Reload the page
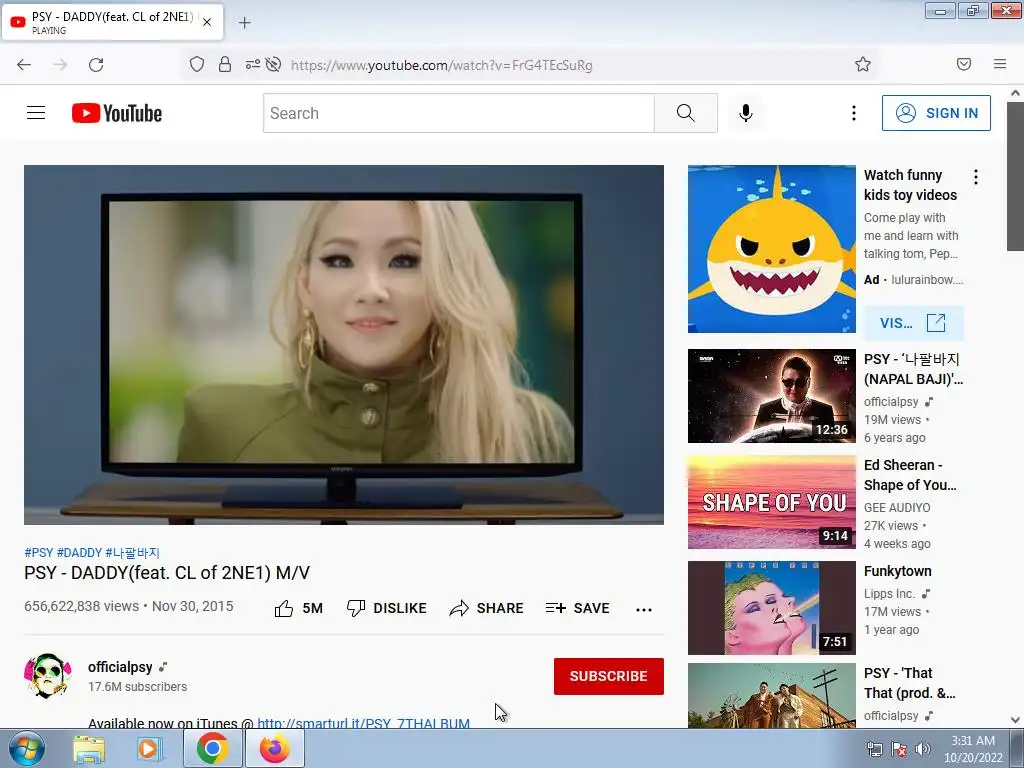This screenshot has width=1024, height=768. tap(96, 65)
